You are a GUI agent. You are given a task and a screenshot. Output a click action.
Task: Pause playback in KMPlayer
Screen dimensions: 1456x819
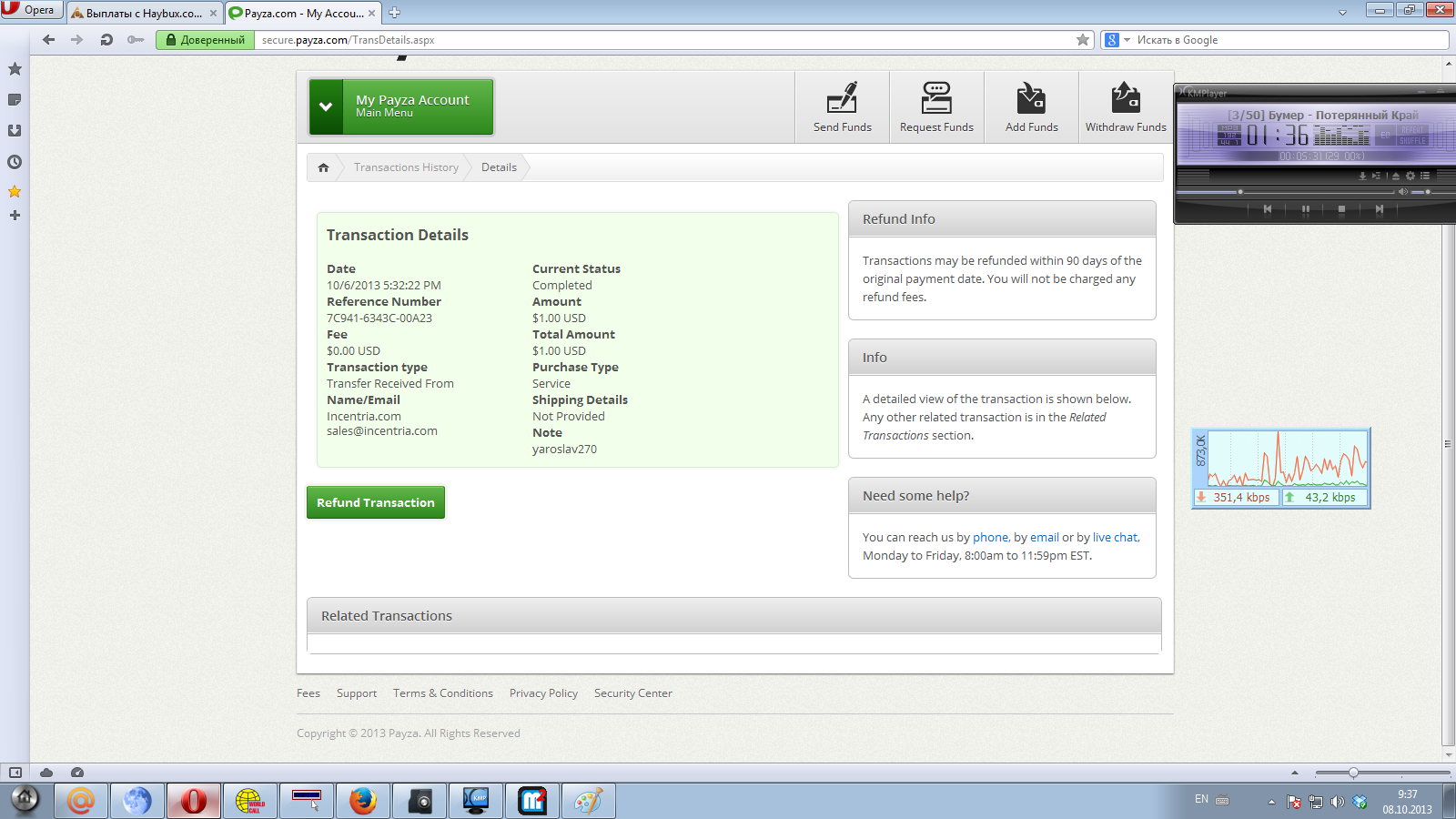[1306, 209]
